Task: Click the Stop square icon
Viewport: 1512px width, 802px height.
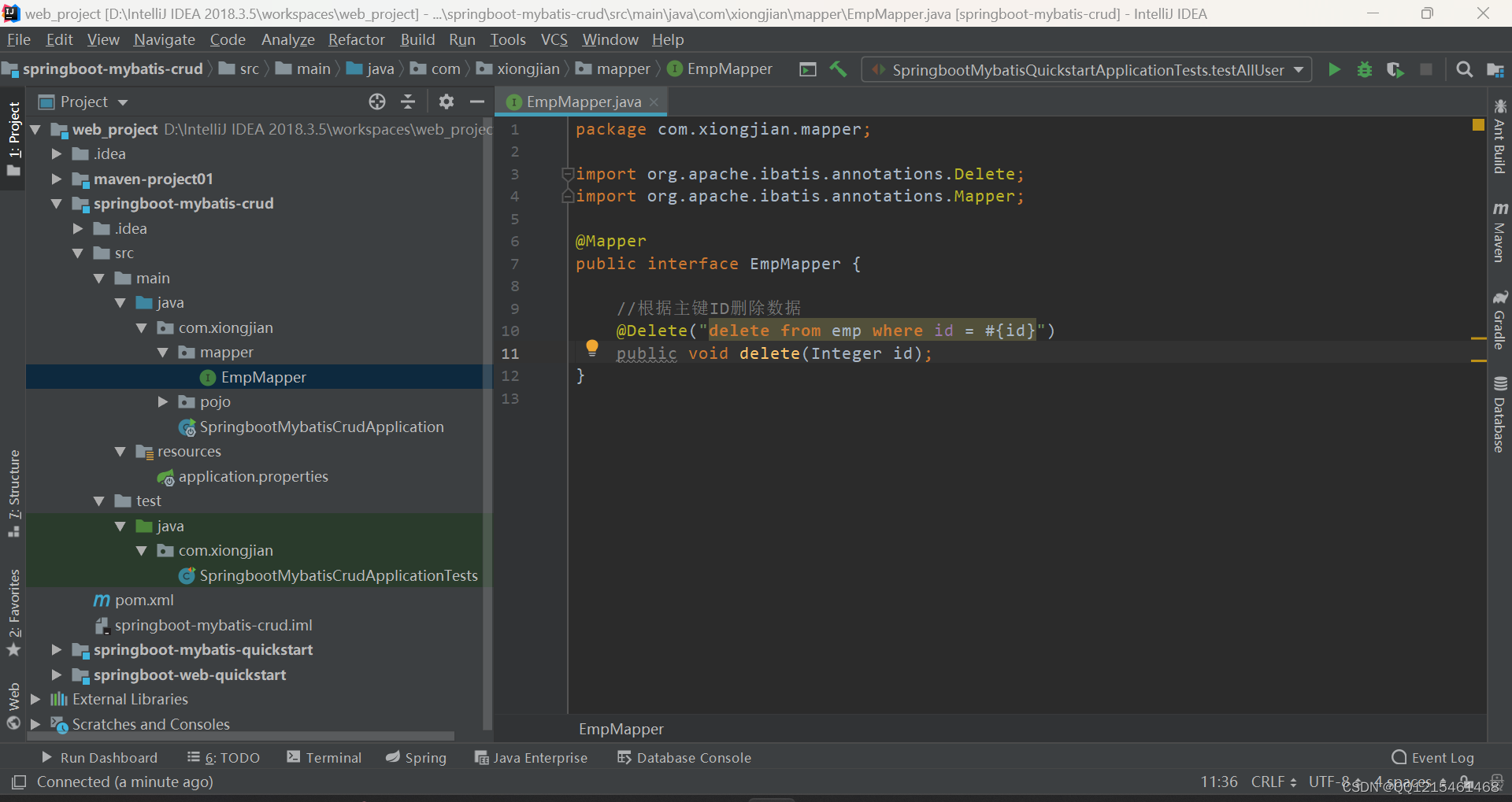Action: tap(1425, 69)
